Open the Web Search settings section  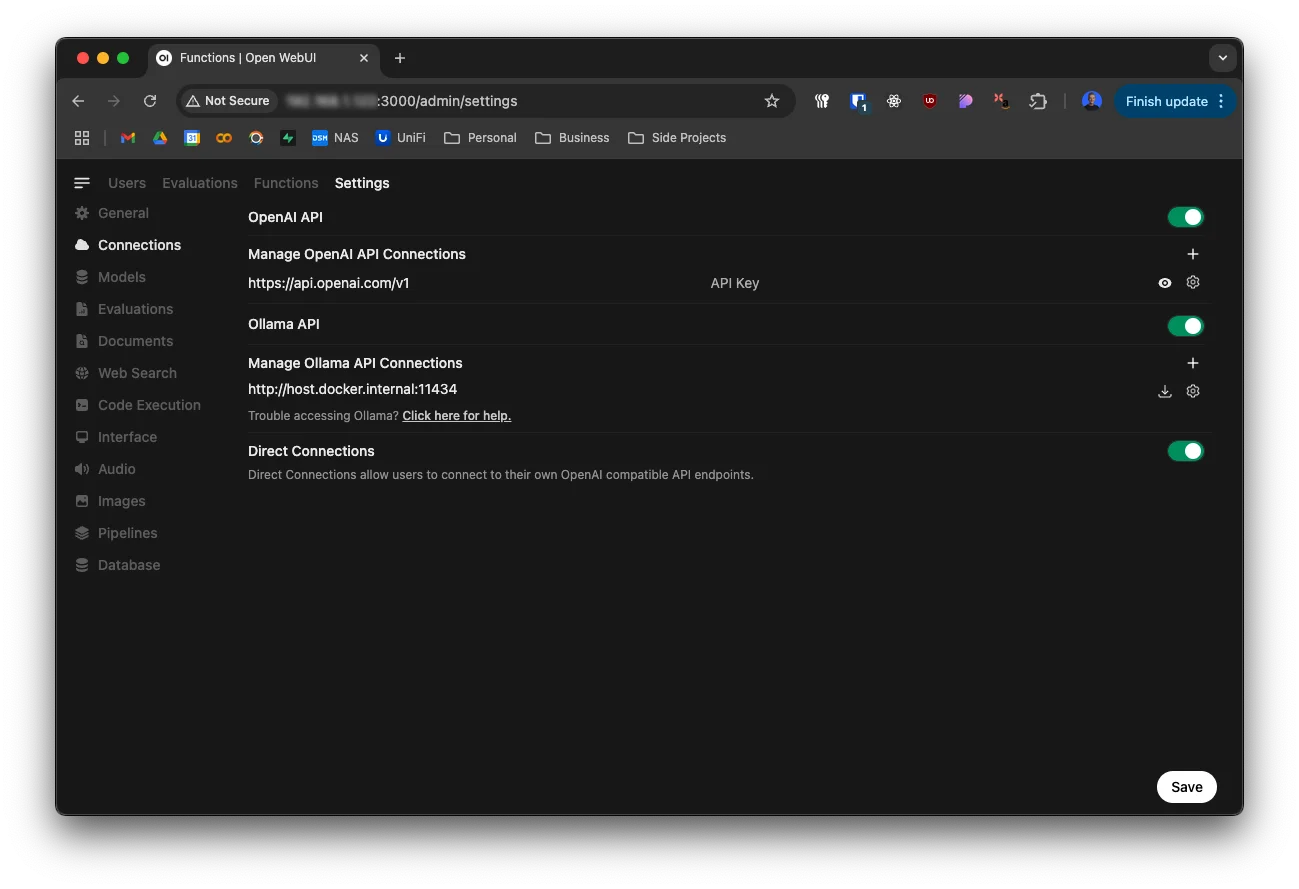[x=126, y=373]
